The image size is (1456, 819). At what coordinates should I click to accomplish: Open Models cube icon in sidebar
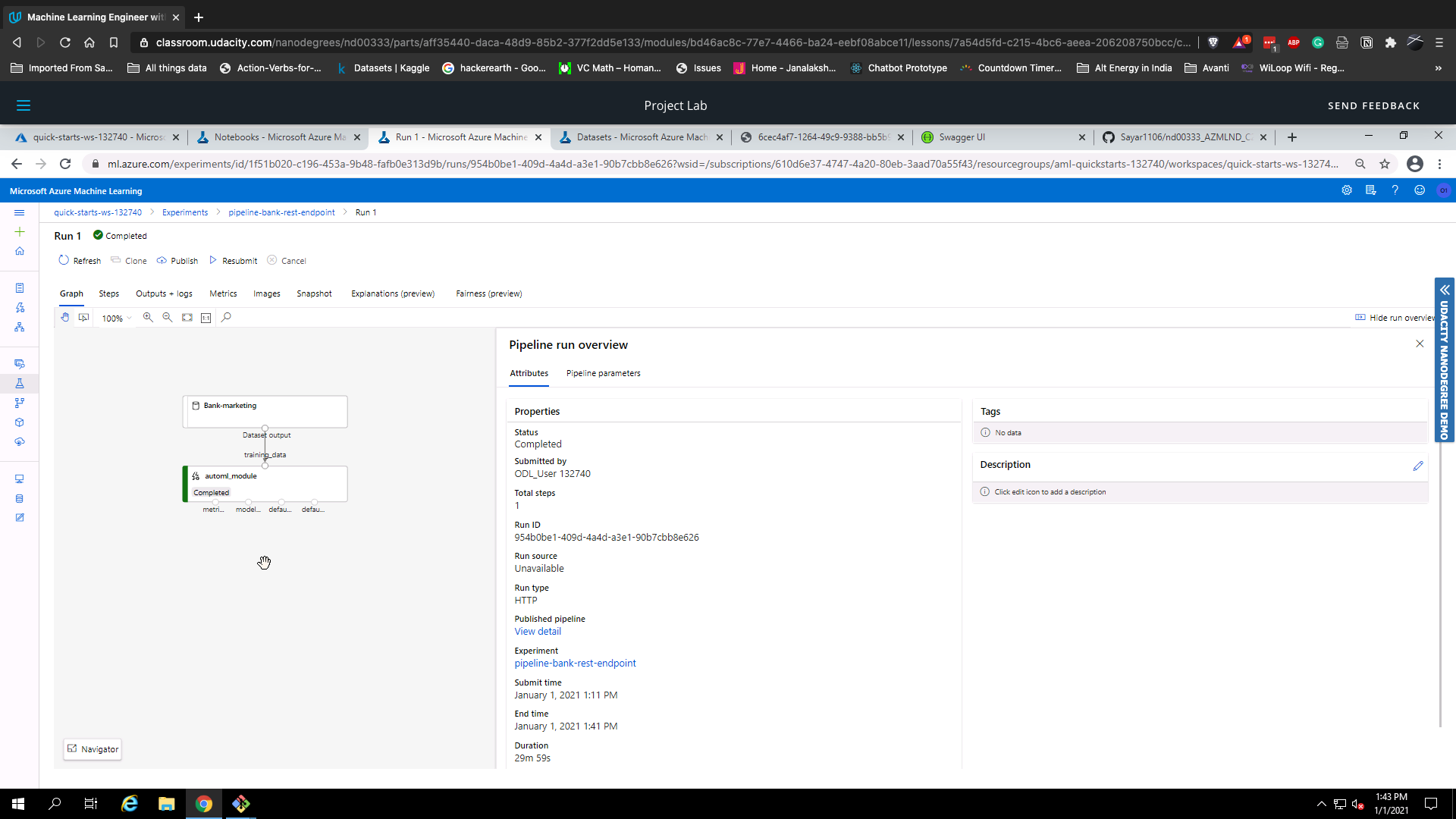pyautogui.click(x=20, y=422)
